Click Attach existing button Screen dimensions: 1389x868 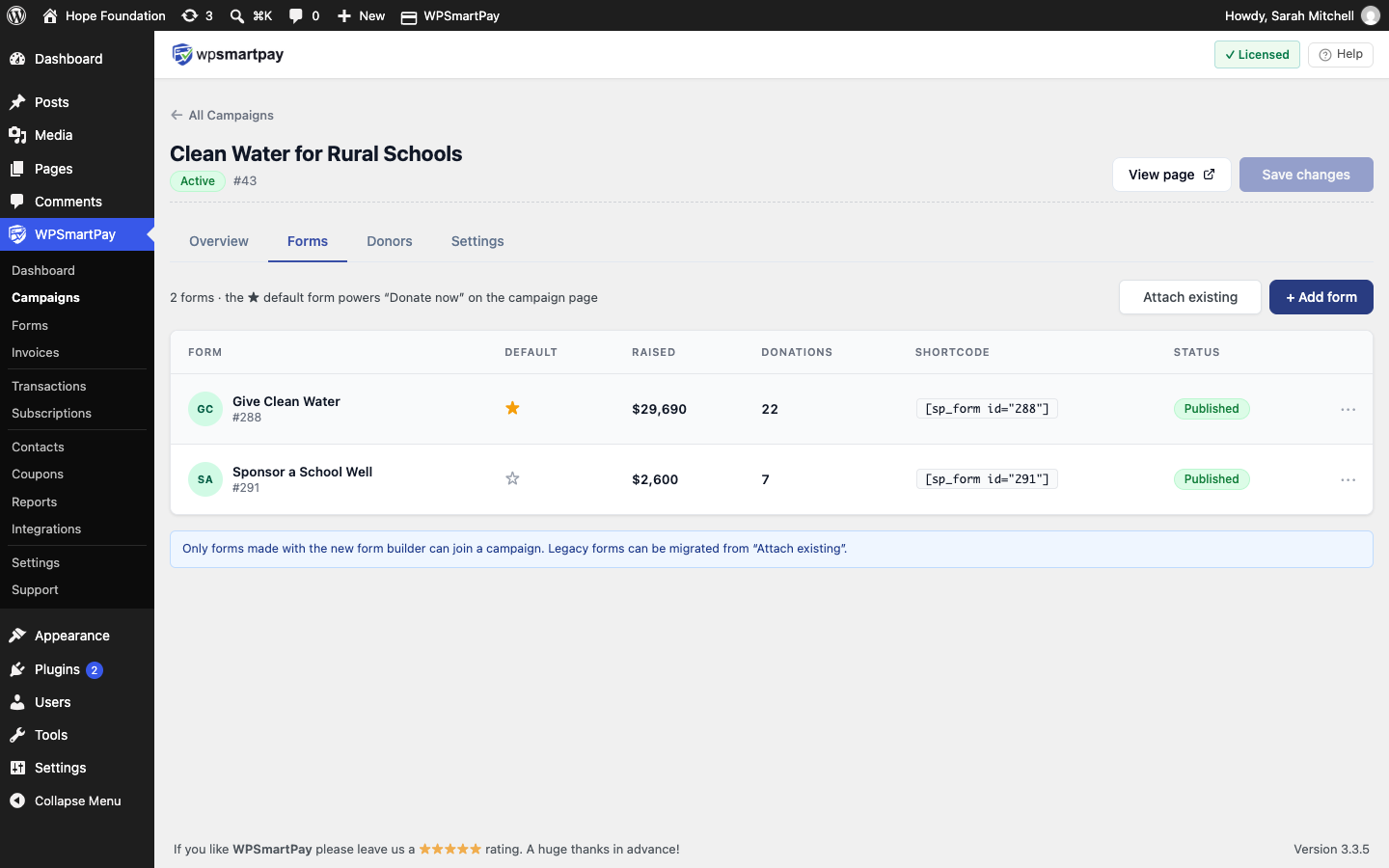tap(1190, 297)
